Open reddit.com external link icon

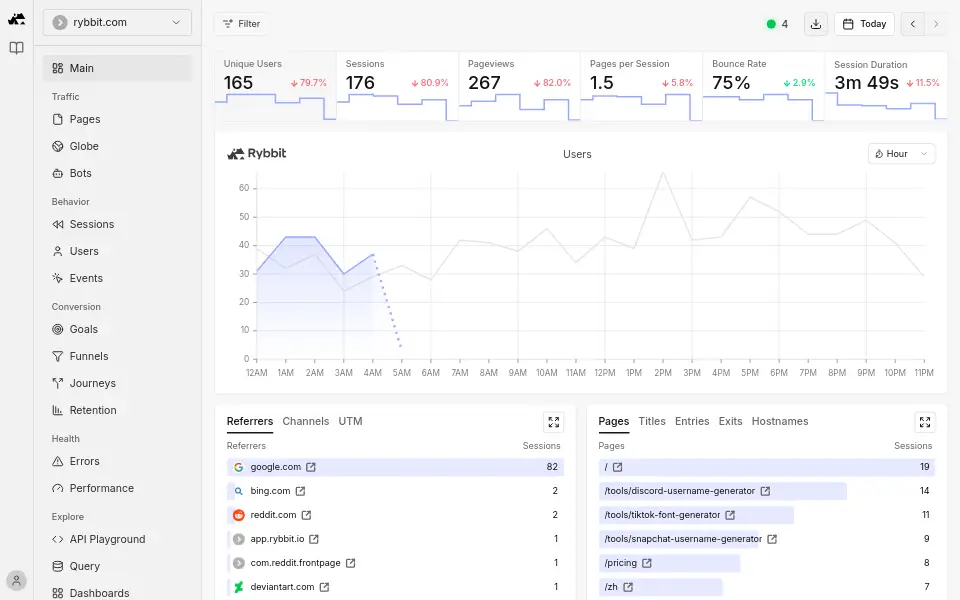pyautogui.click(x=306, y=515)
